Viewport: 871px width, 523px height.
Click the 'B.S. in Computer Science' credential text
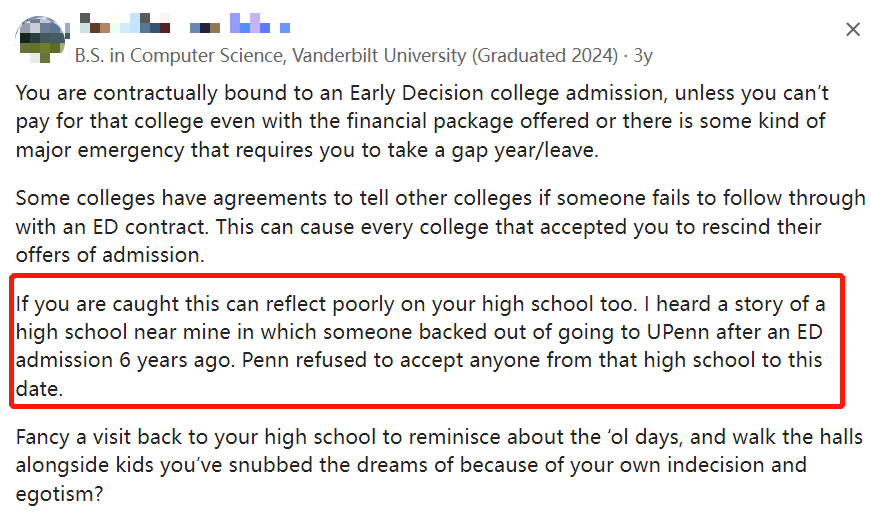coord(181,56)
